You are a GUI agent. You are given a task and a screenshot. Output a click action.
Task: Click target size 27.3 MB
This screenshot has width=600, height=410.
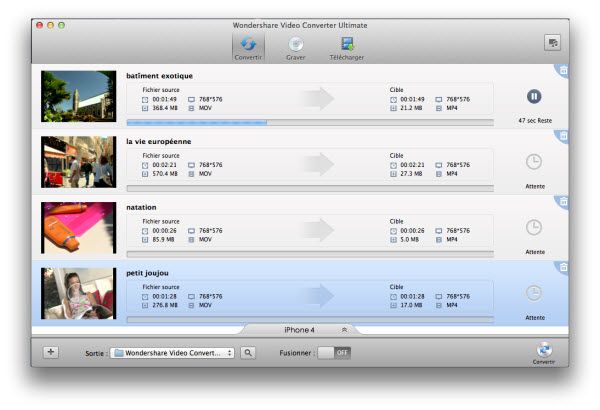(411, 174)
